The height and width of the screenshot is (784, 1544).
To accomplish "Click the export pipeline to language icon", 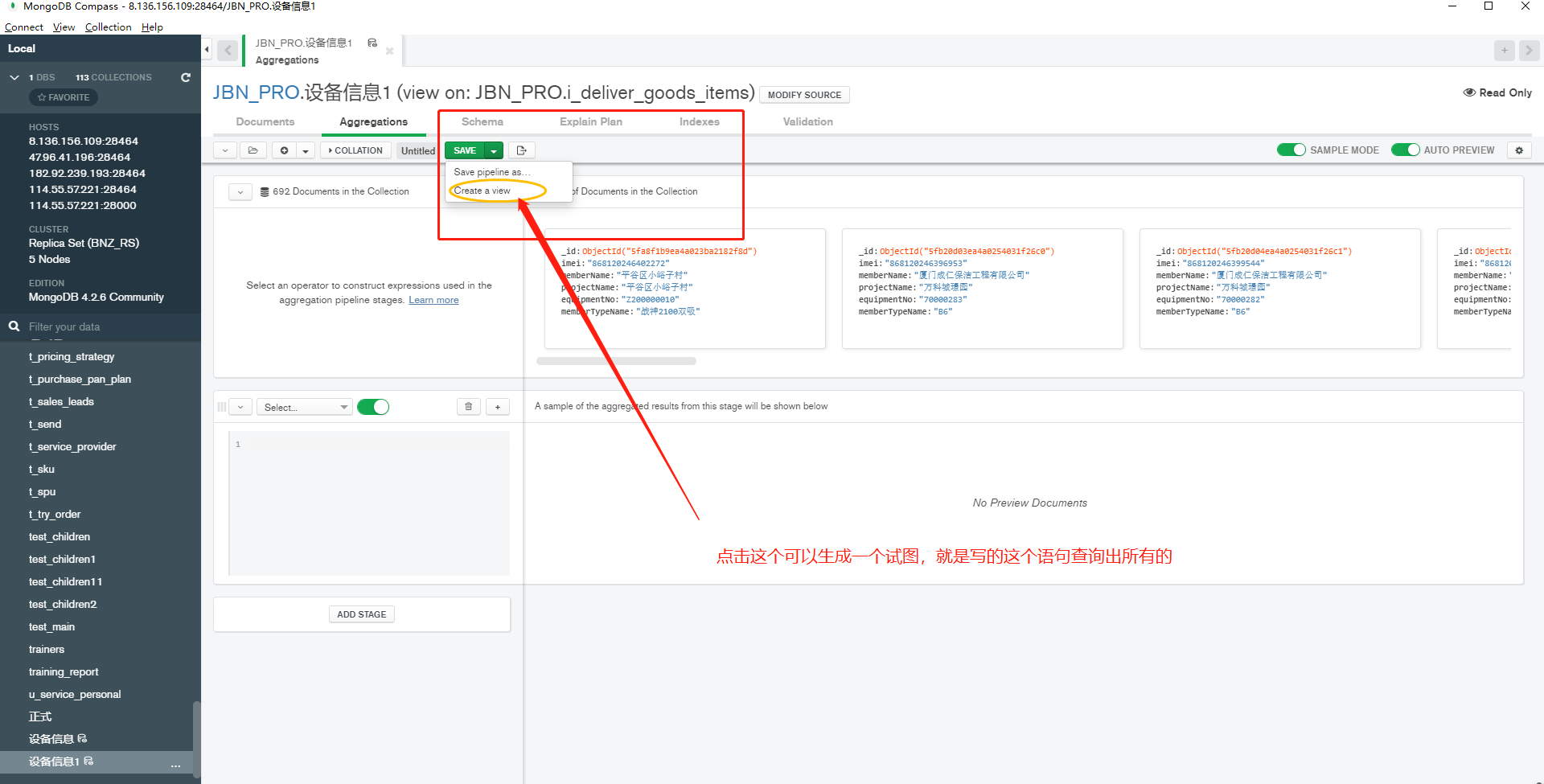I will [x=521, y=150].
